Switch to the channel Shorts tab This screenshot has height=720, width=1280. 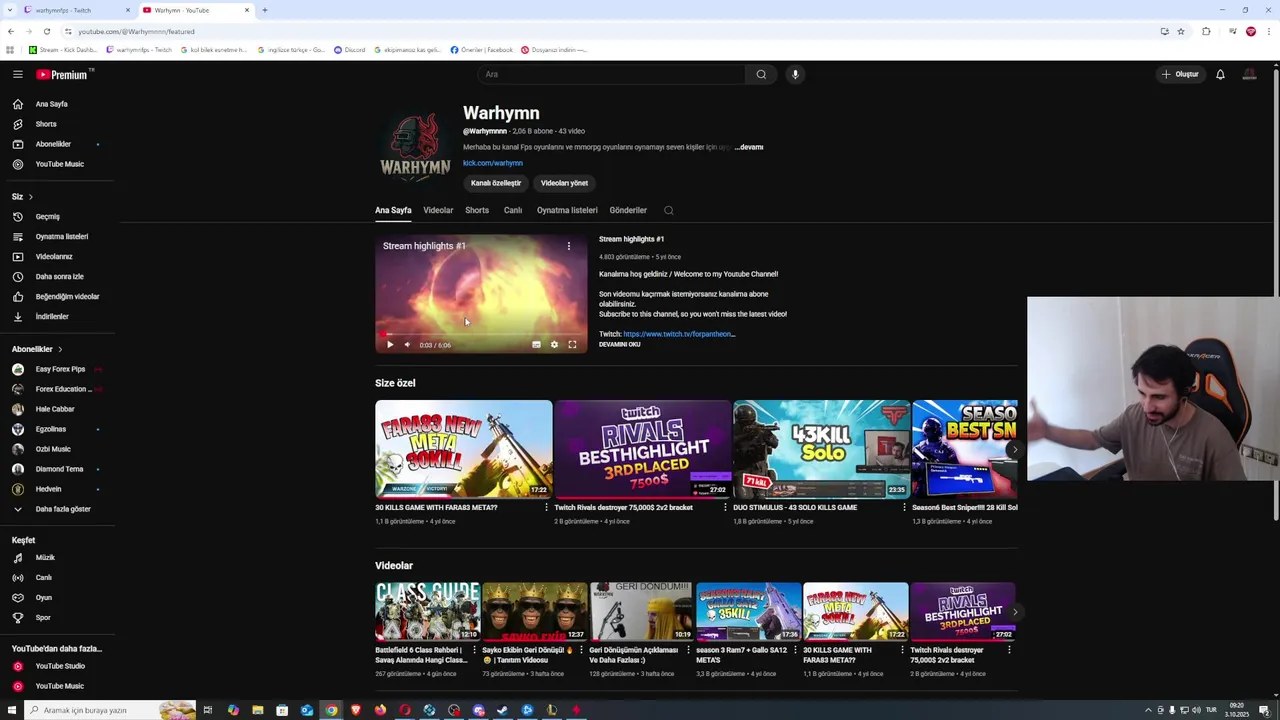click(x=477, y=210)
